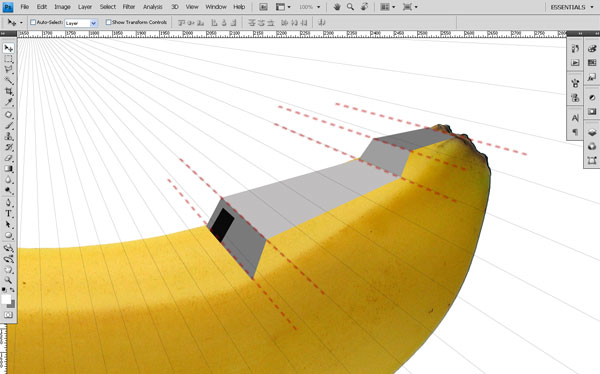Select the Crop tool
The height and width of the screenshot is (374, 600).
tap(8, 91)
